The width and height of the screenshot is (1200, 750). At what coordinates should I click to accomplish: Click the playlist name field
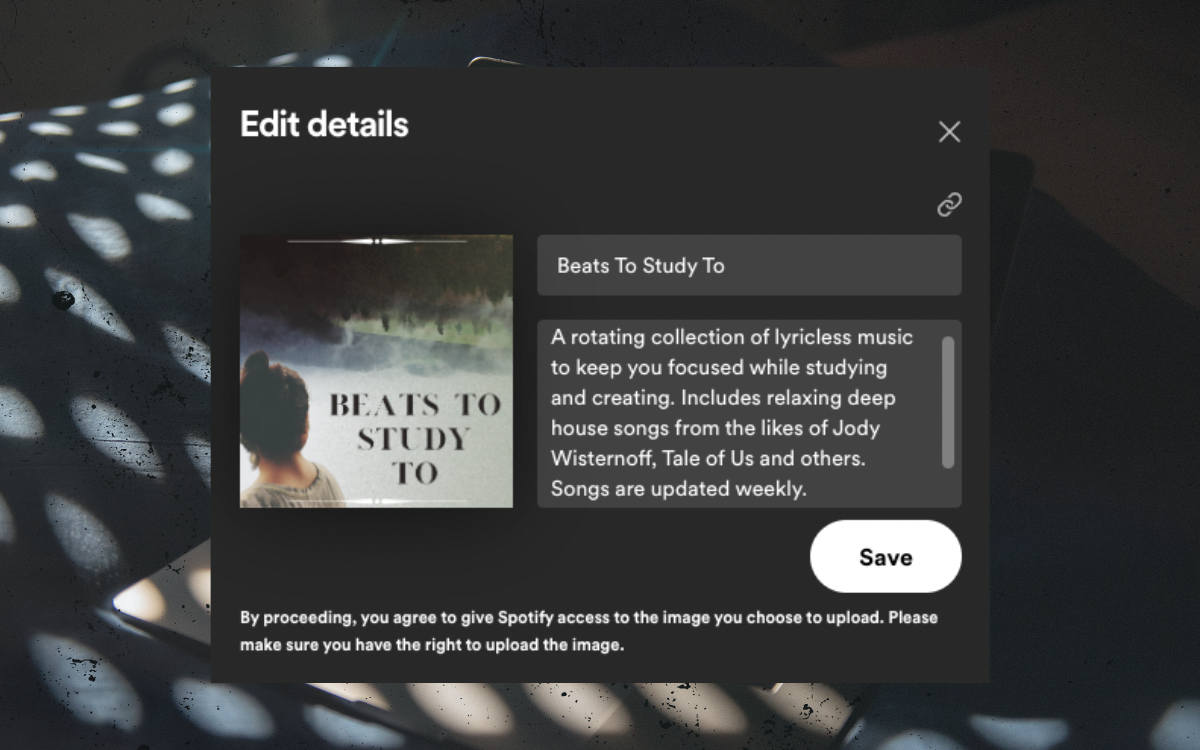pyautogui.click(x=749, y=266)
